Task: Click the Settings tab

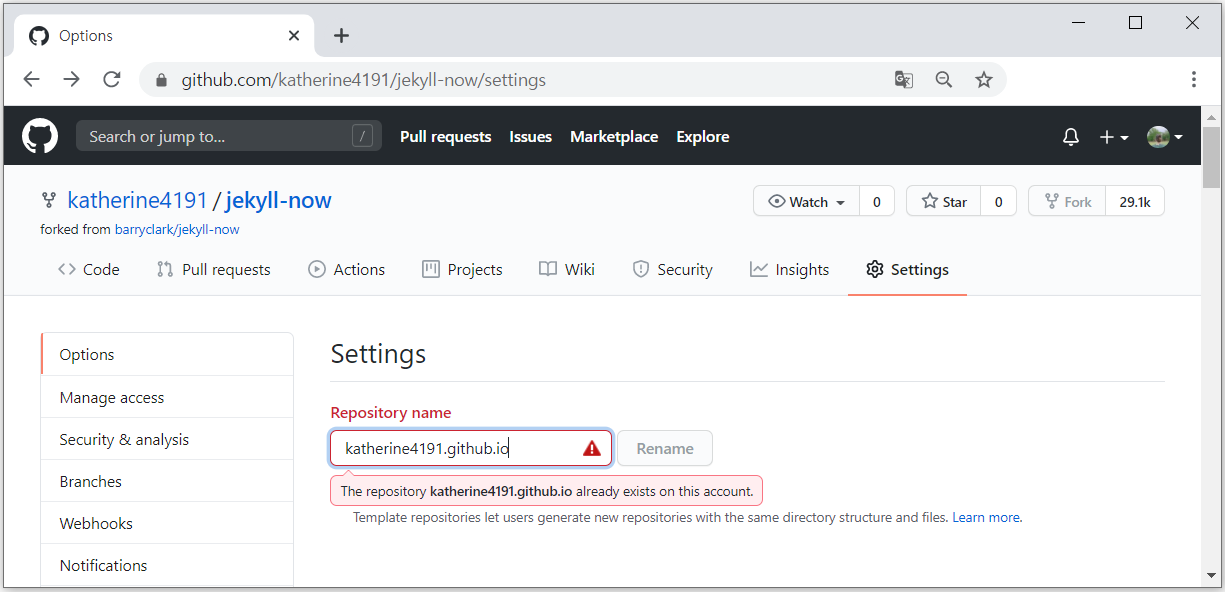Action: (907, 269)
